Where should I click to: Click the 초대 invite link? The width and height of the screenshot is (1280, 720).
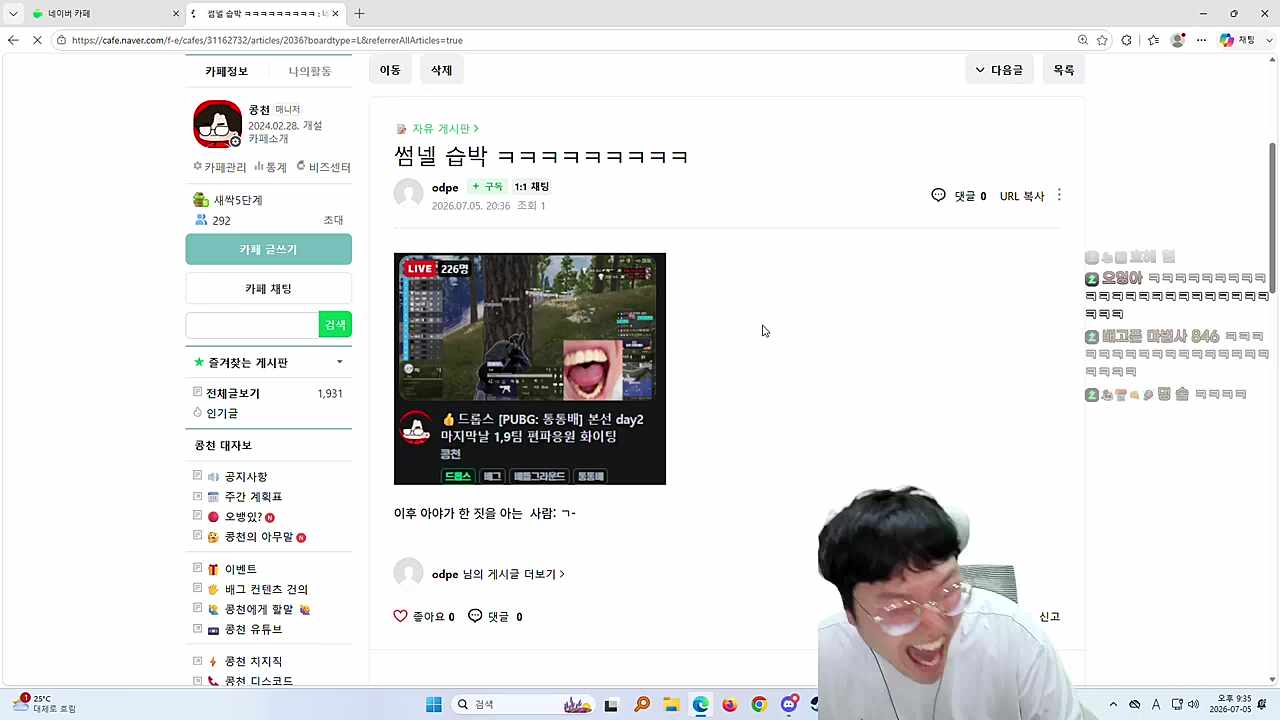pos(333,220)
